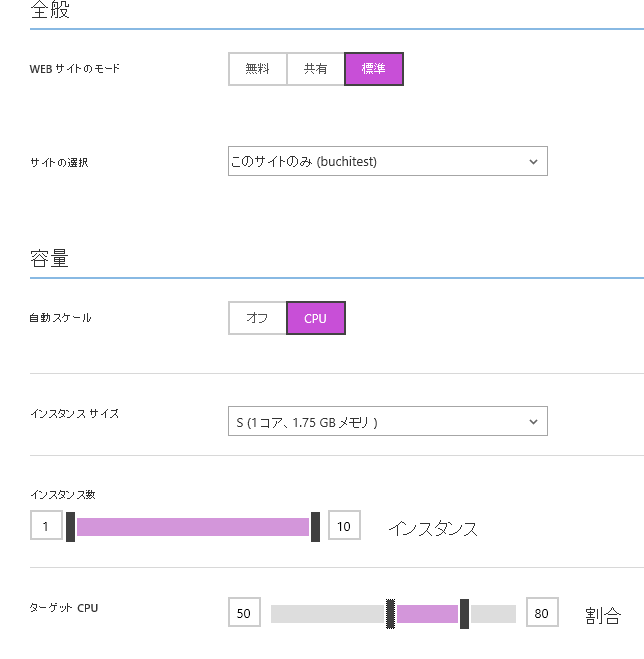Click the purple range of CPU slider
This screenshot has height=659, width=644.
[427, 614]
